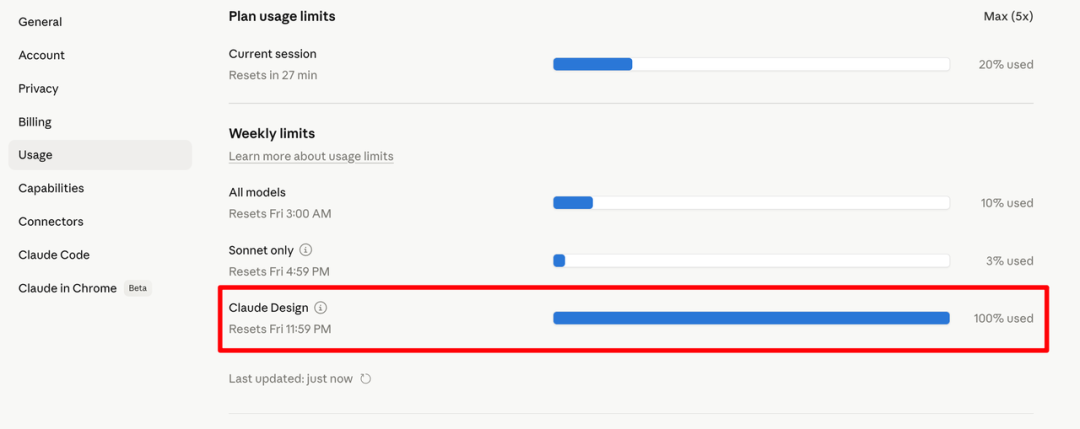Click the All models usage bar
1080x429 pixels.
751,203
